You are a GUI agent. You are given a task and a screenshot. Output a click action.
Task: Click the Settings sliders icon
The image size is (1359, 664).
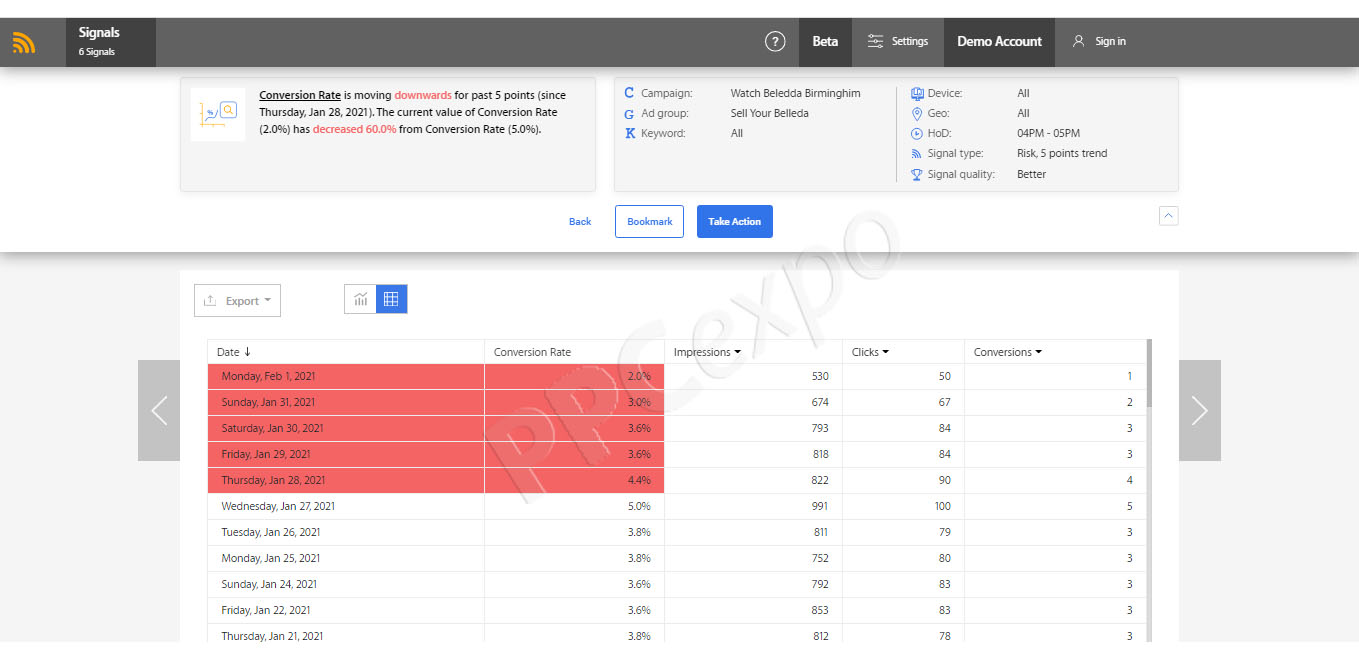coord(876,42)
